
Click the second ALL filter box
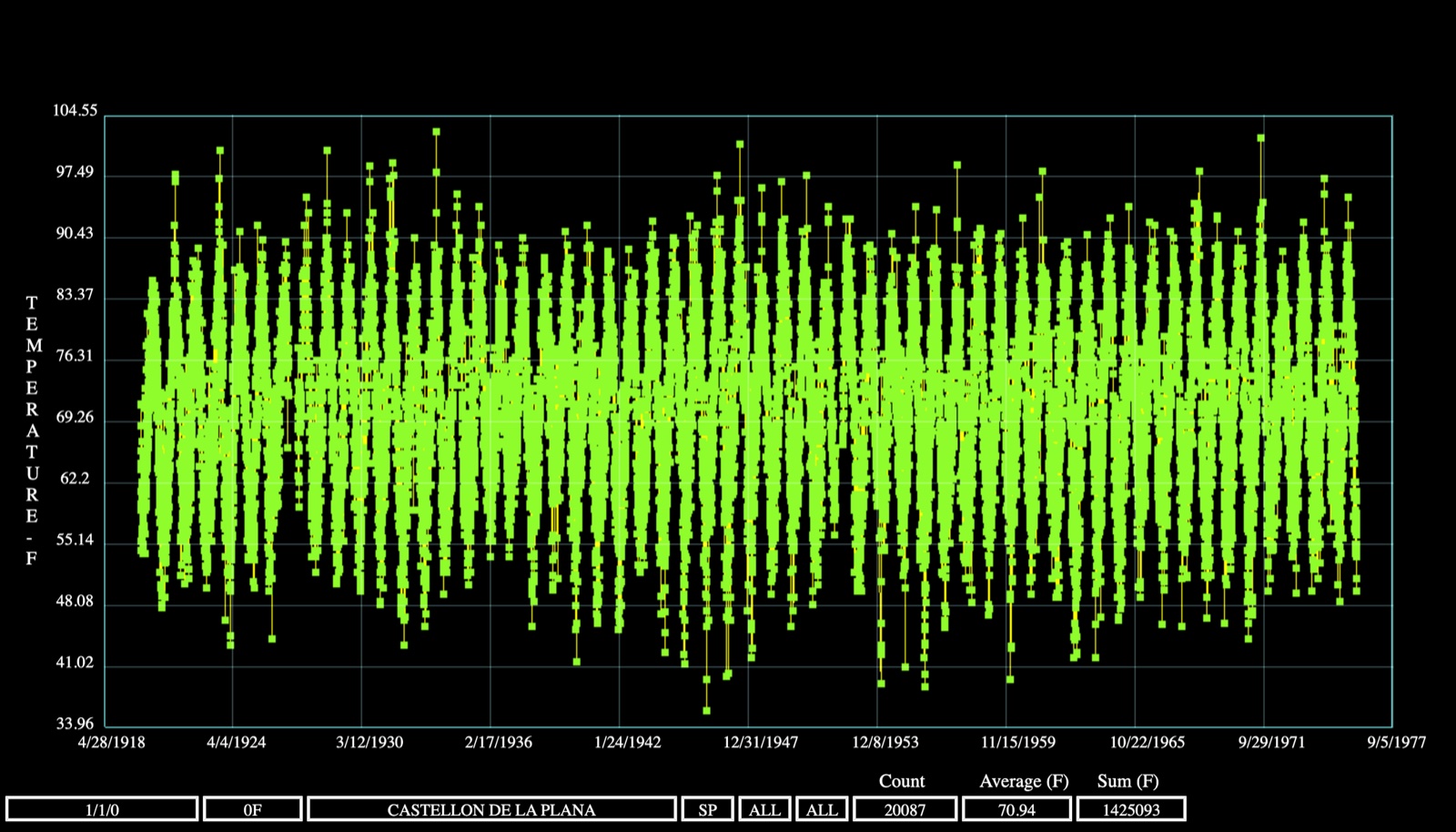coord(822,809)
